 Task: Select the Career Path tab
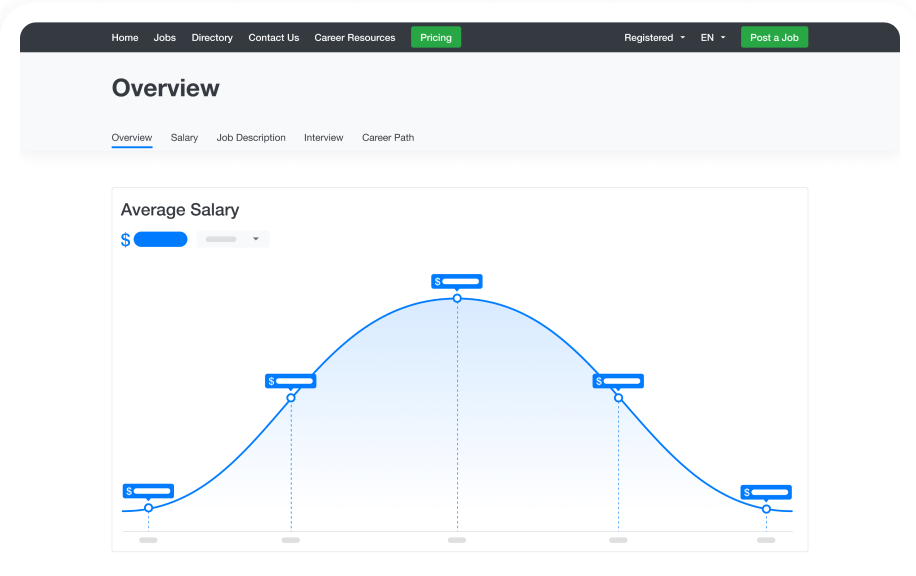pos(388,138)
